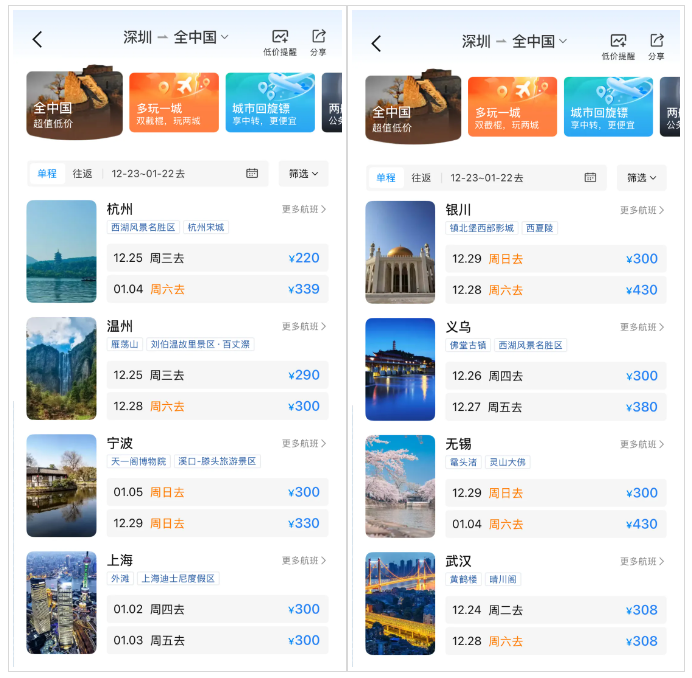Tap the 分享 share icon in the left screen
The image size is (692, 678).
318,41
